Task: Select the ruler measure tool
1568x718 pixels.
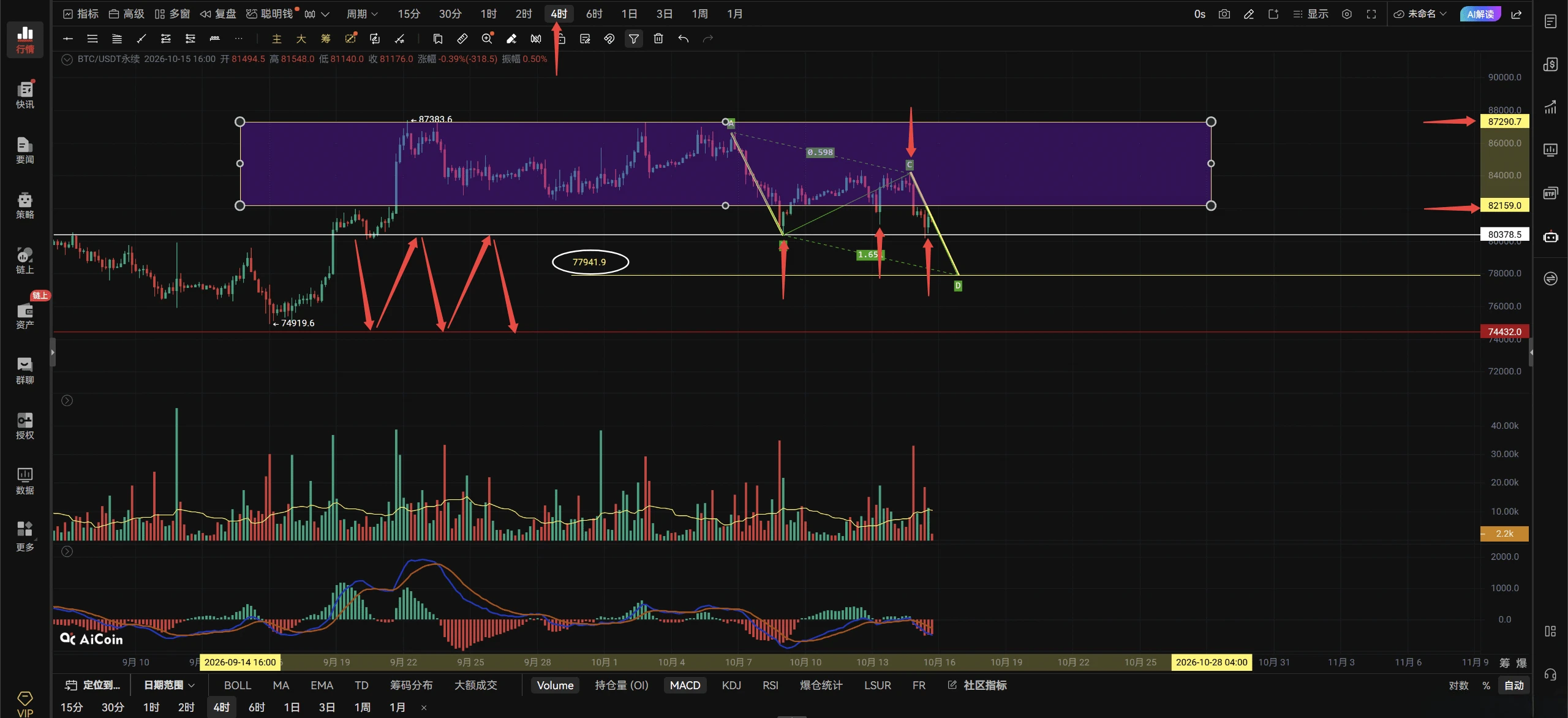Action: 462,39
